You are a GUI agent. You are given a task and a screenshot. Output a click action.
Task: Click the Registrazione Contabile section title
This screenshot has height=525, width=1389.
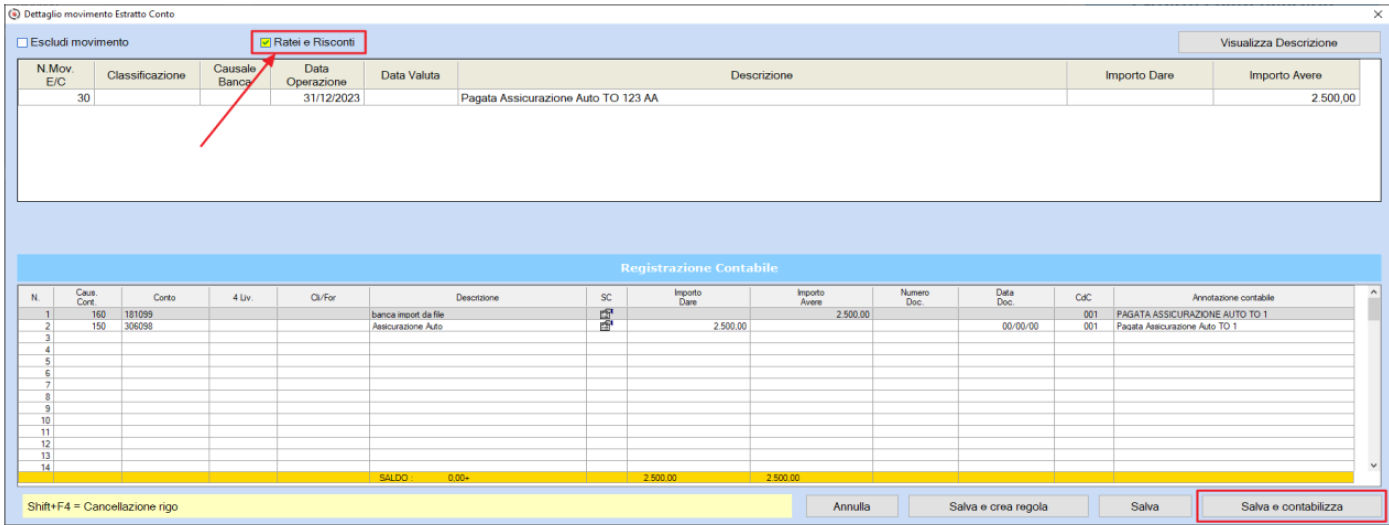699,268
